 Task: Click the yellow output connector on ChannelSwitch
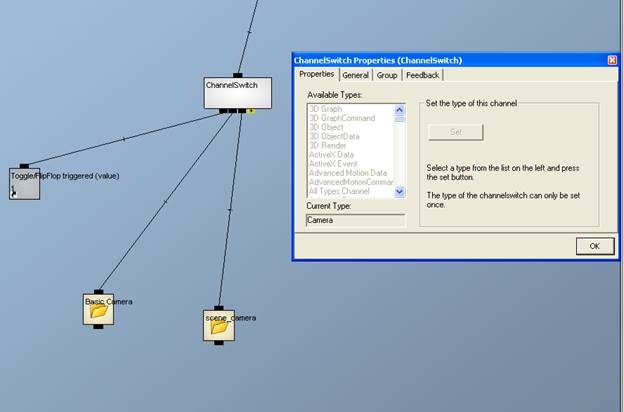[250, 111]
